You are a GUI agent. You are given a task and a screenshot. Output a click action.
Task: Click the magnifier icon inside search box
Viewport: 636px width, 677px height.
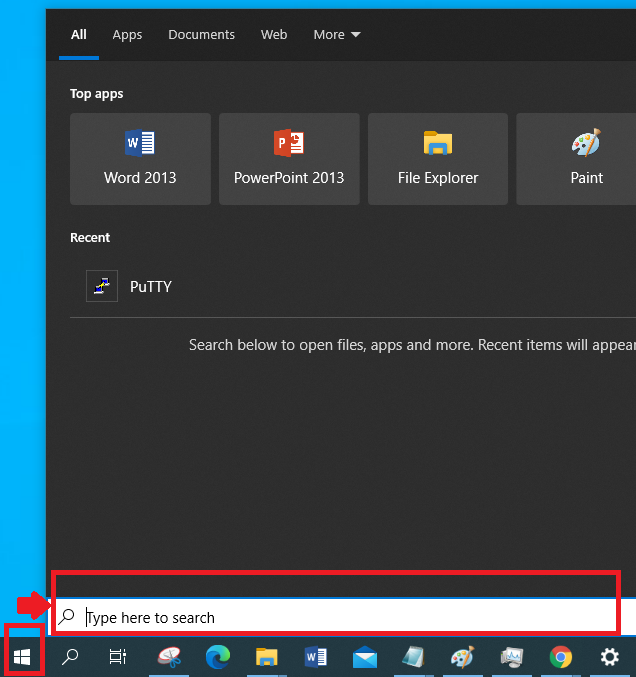66,617
